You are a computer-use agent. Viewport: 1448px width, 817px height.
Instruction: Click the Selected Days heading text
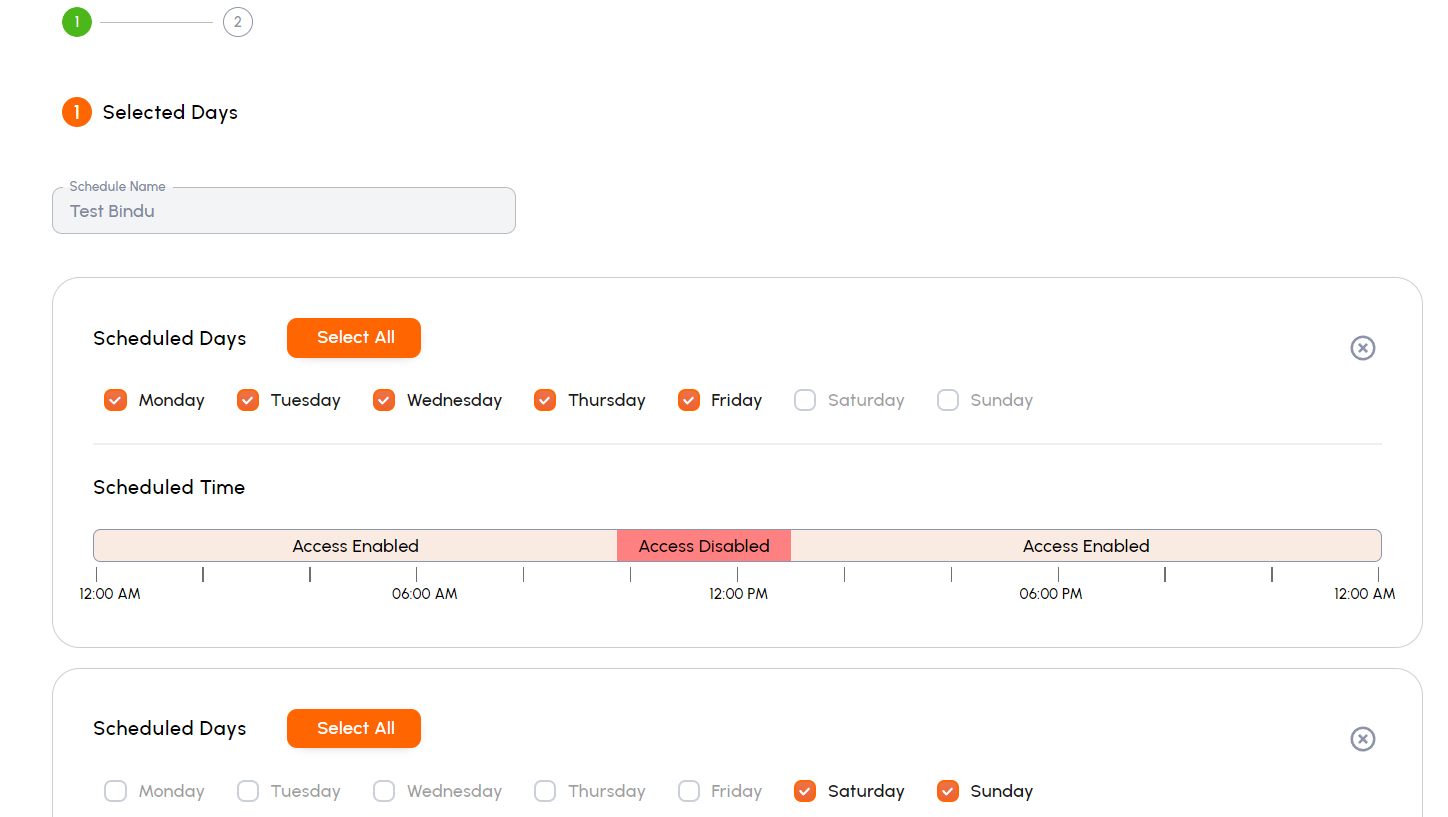(170, 112)
